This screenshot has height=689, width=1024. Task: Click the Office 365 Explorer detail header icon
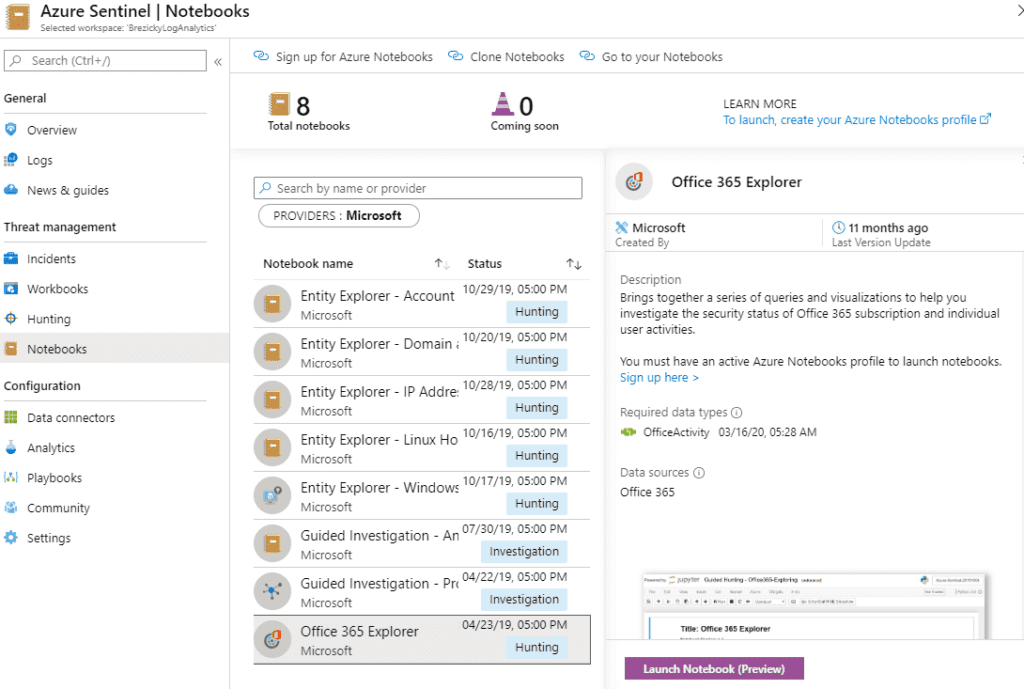(633, 181)
